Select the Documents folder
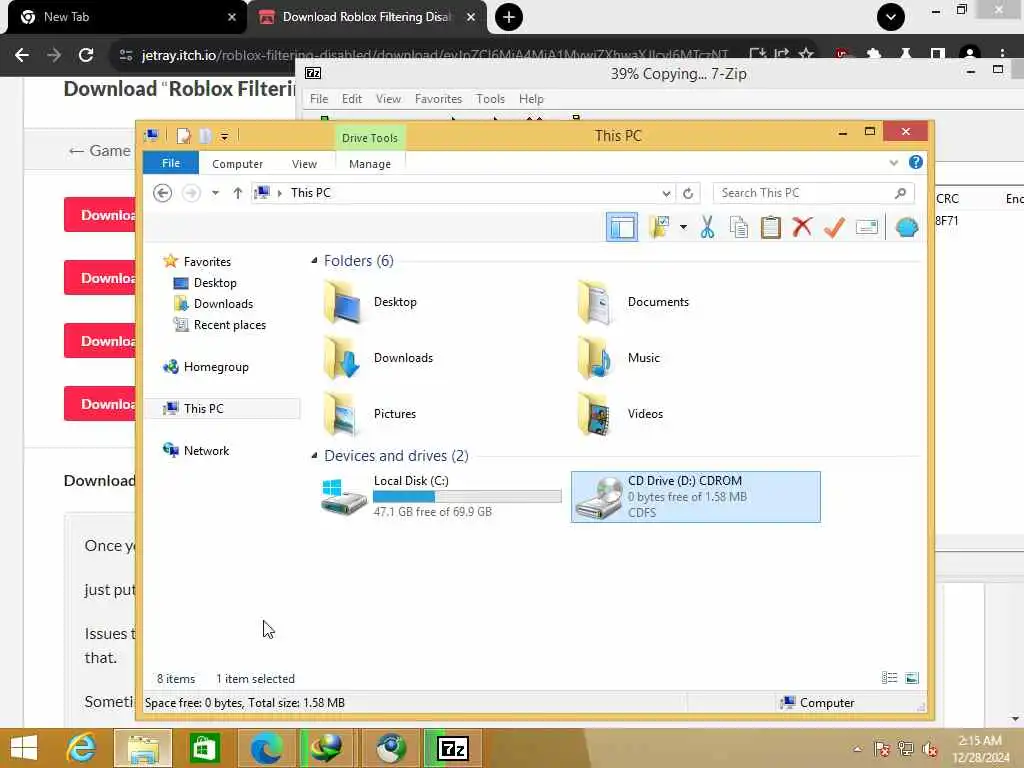This screenshot has height=768, width=1024. (633, 302)
